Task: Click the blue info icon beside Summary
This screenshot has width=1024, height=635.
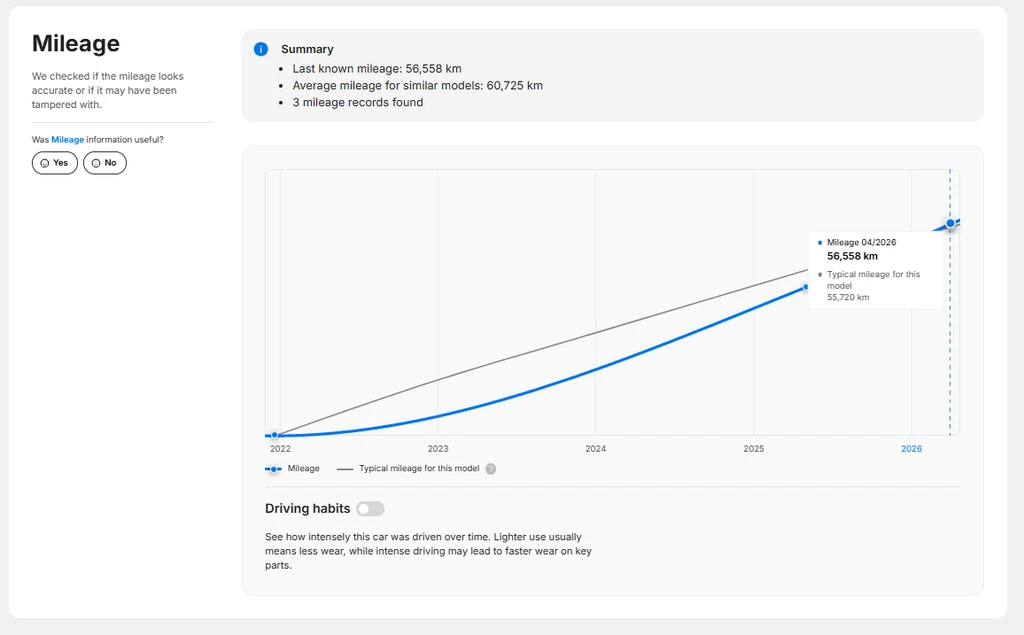Action: click(x=261, y=49)
